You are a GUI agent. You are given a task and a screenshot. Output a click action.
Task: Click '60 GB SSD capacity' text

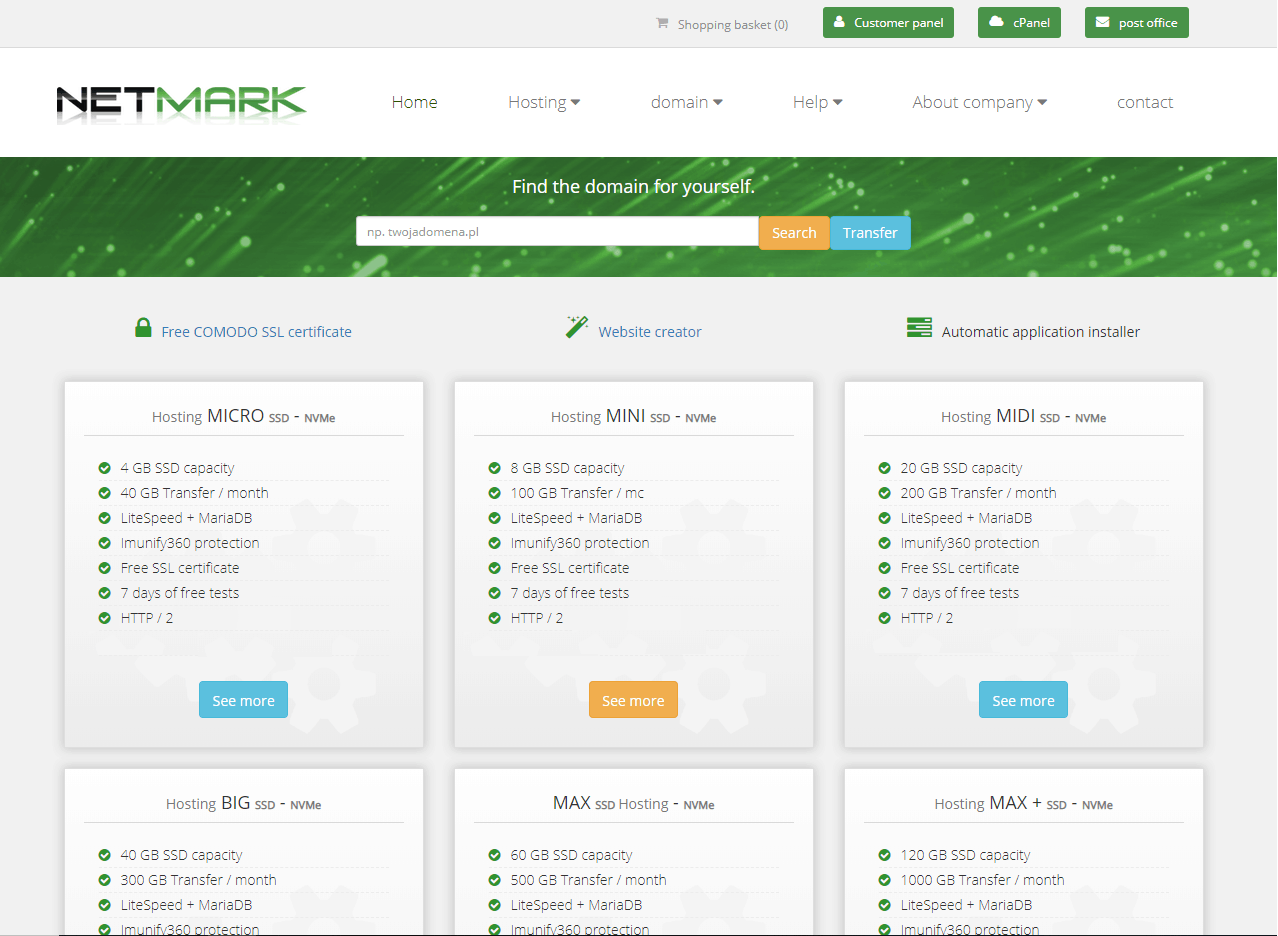coord(572,855)
